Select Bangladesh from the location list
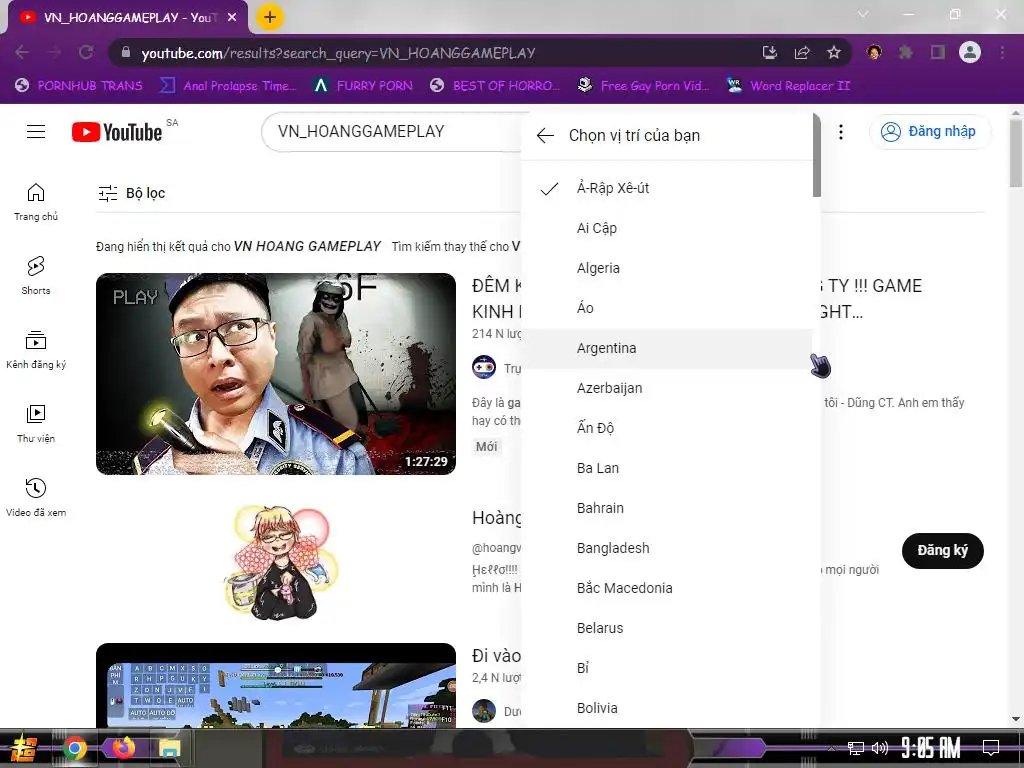Screen dimensions: 1024x768 point(667,548)
